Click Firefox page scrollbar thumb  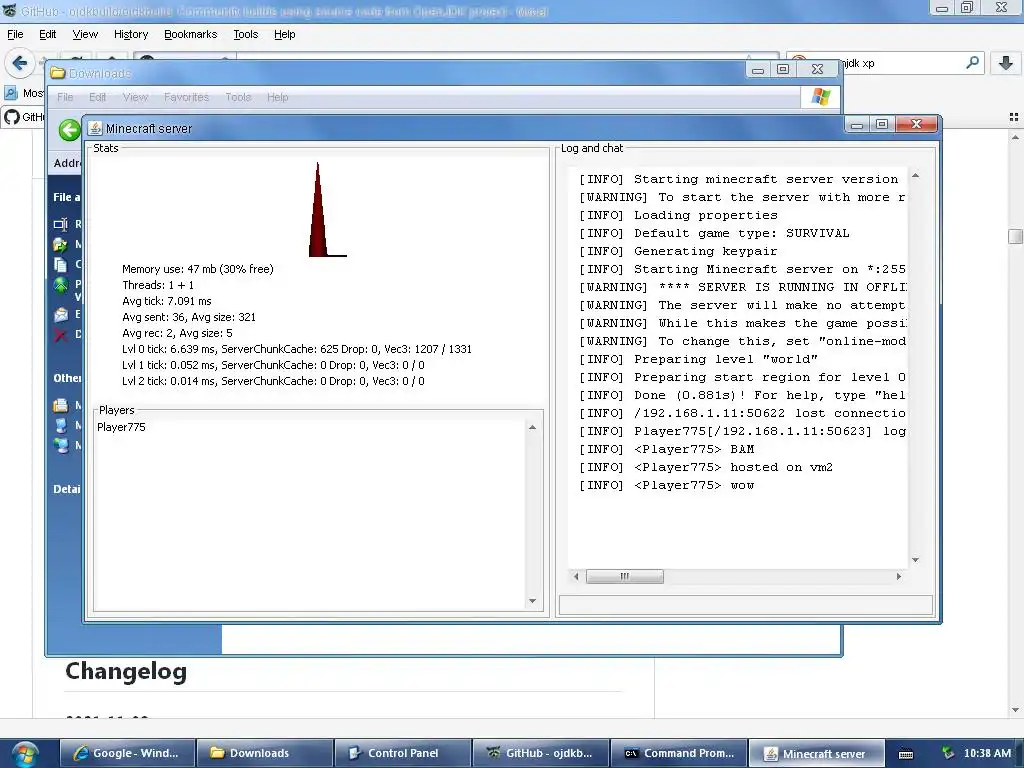(x=1015, y=236)
